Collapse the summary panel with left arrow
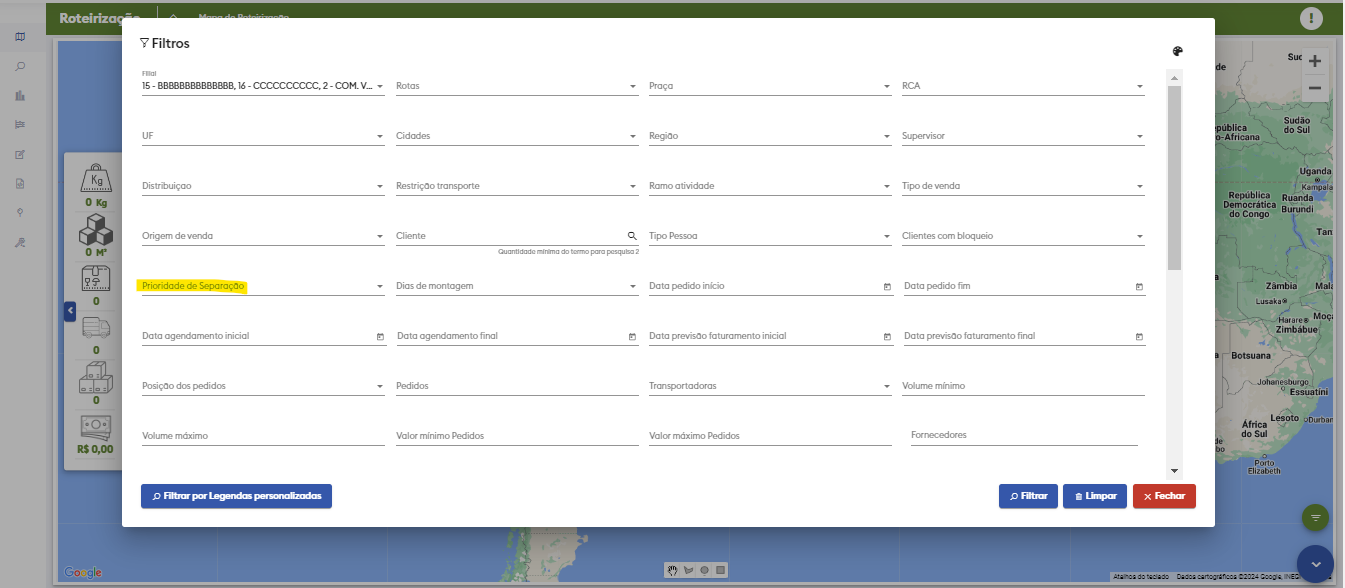This screenshot has height=588, width=1345. click(x=70, y=311)
